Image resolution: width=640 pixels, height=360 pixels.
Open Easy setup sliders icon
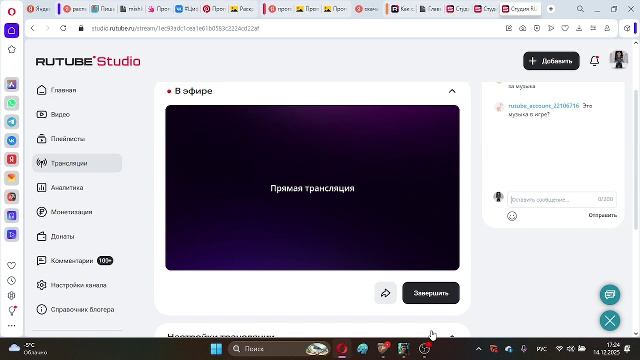pyautogui.click(x=593, y=28)
